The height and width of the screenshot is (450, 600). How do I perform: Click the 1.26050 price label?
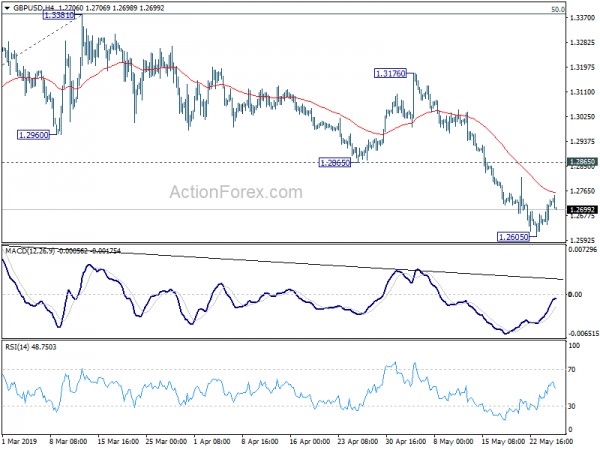point(514,237)
